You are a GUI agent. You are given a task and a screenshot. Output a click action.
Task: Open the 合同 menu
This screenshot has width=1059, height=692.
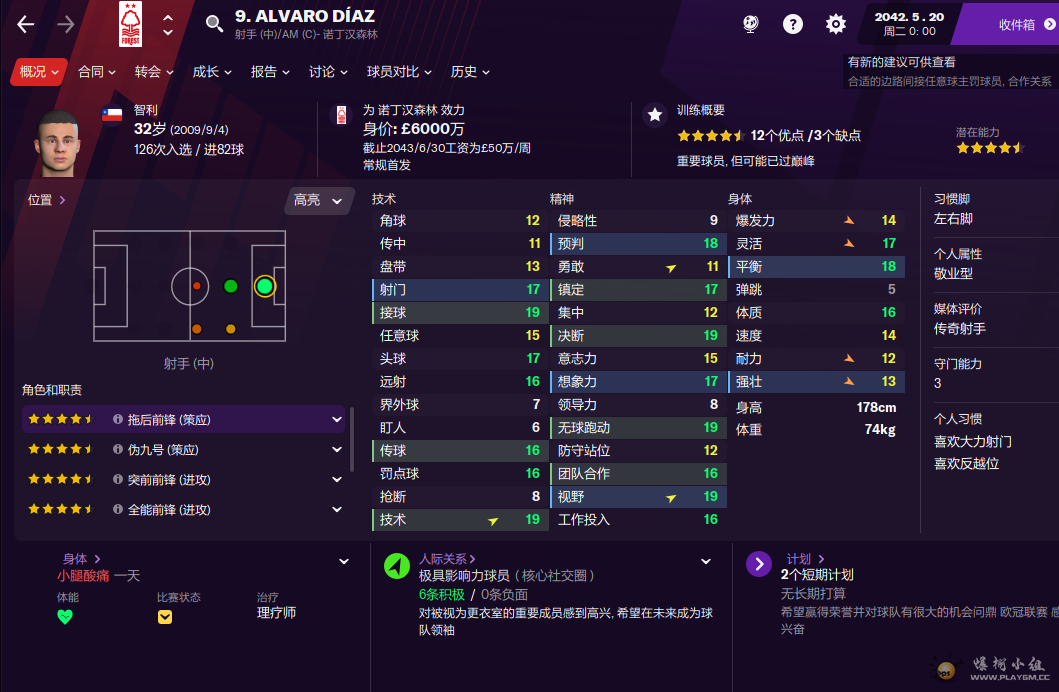(97, 72)
